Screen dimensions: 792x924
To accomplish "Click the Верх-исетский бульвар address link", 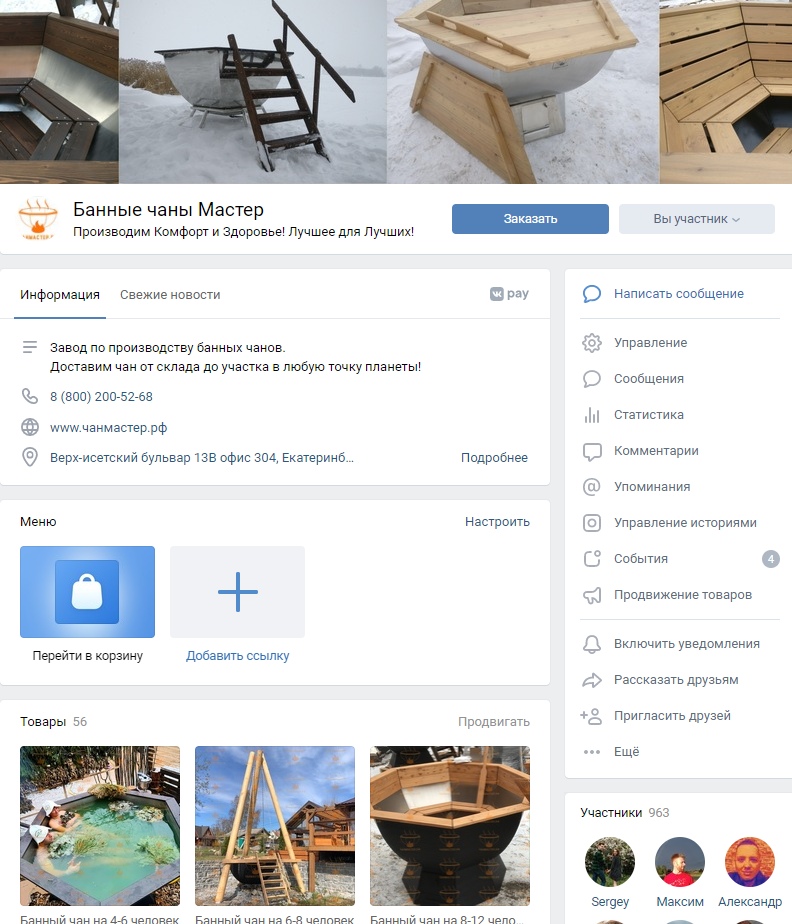I will point(202,458).
